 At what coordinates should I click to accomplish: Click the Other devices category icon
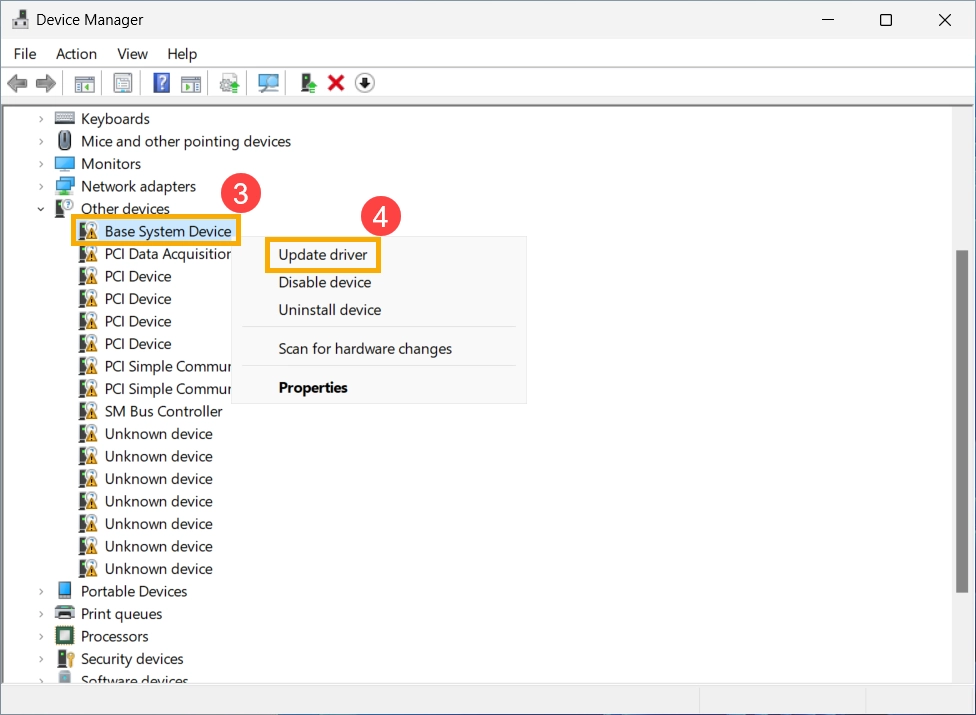(x=64, y=208)
